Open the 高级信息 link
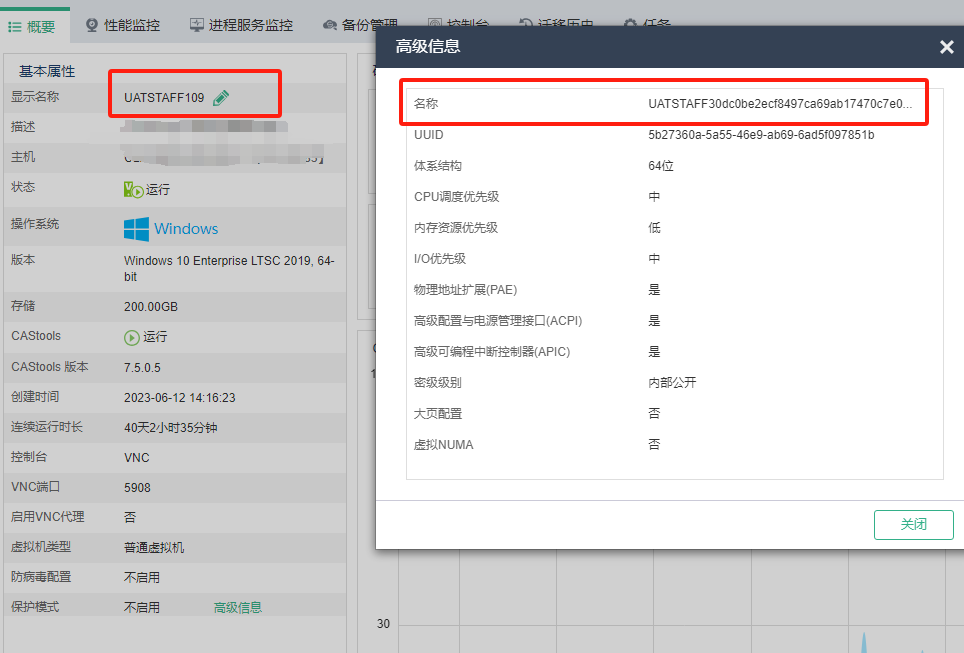This screenshot has height=653, width=964. click(238, 607)
